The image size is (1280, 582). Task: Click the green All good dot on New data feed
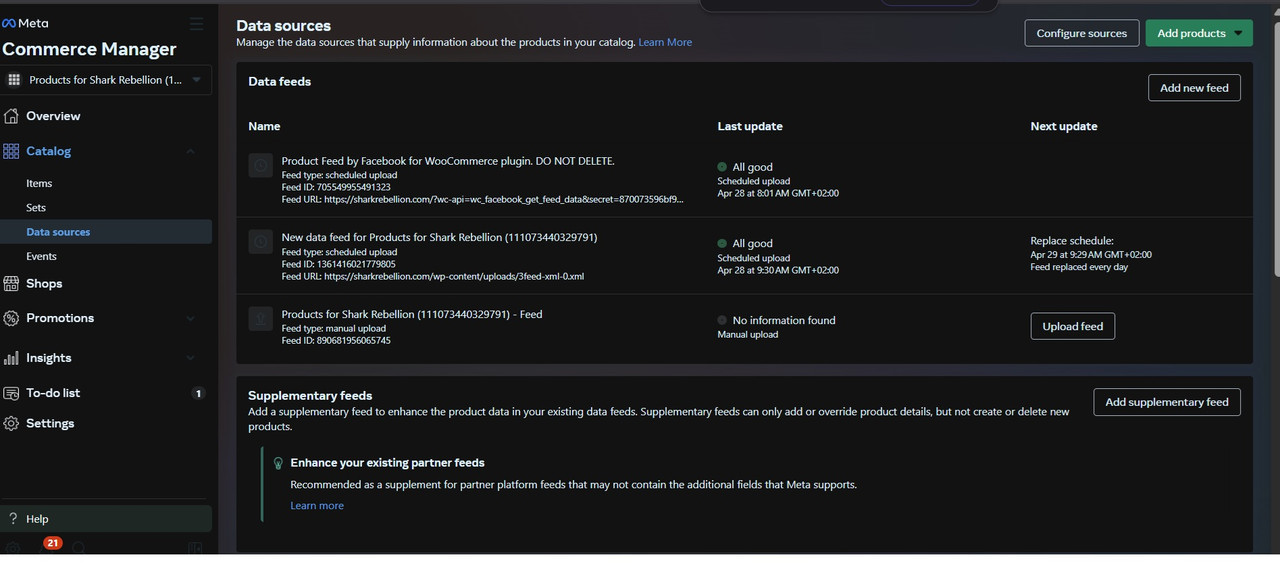[x=722, y=243]
